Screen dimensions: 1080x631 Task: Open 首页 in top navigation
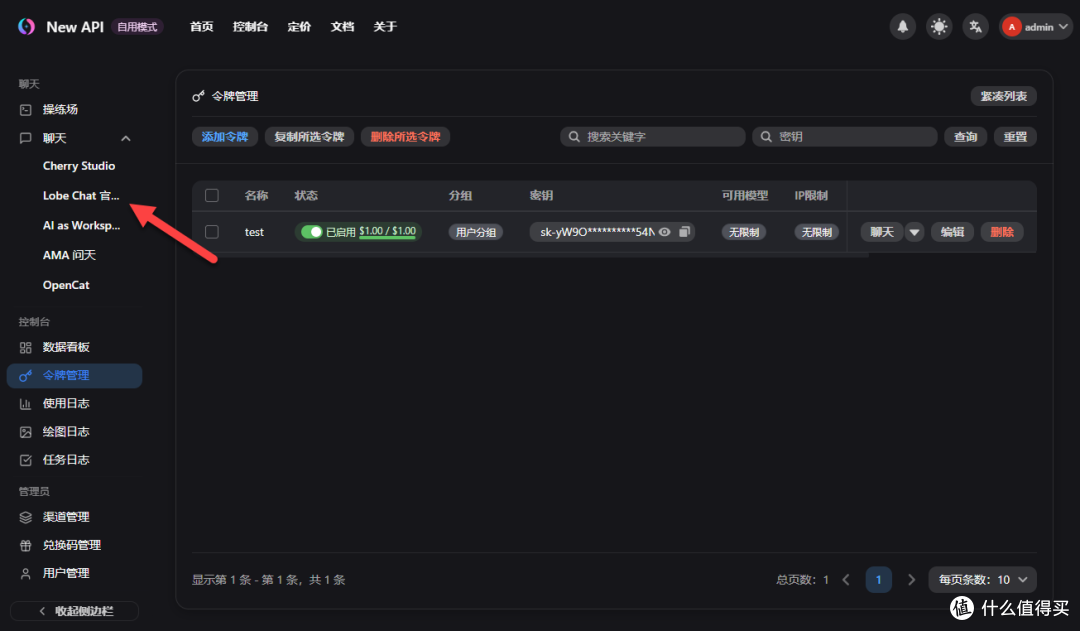pyautogui.click(x=202, y=27)
